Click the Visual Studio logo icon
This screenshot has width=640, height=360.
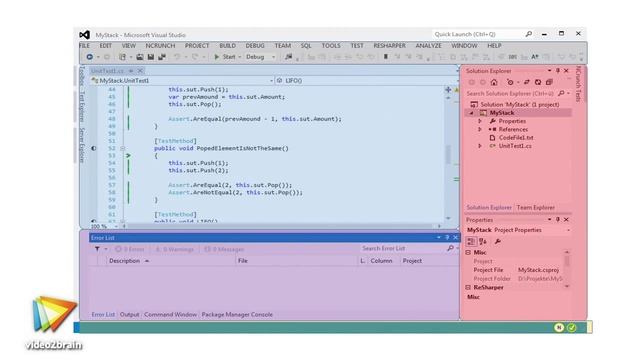(x=84, y=35)
